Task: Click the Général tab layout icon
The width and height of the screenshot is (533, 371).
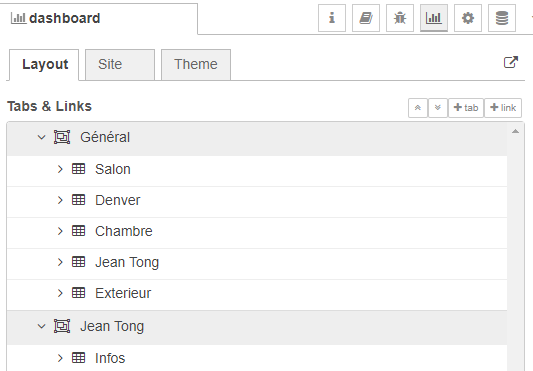Action: 62,137
